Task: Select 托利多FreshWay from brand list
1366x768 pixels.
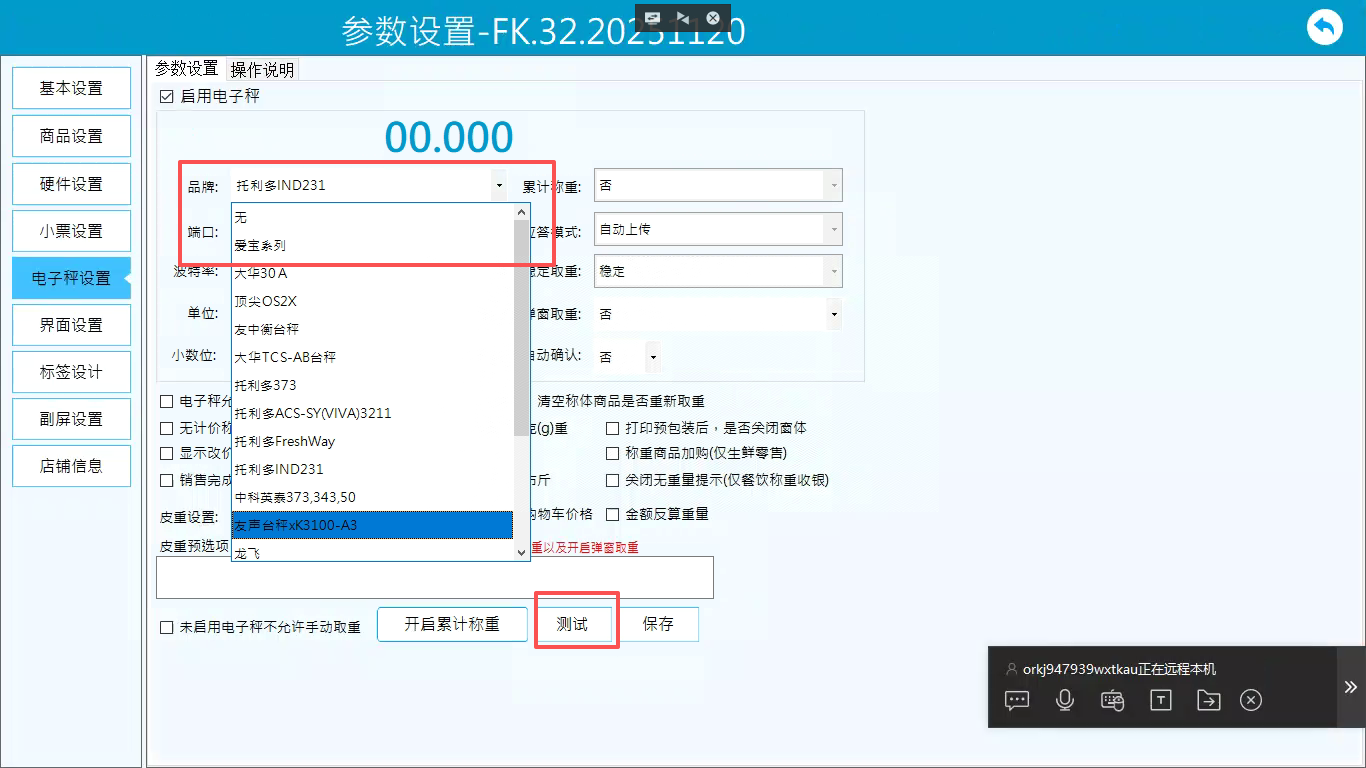Action: [285, 441]
